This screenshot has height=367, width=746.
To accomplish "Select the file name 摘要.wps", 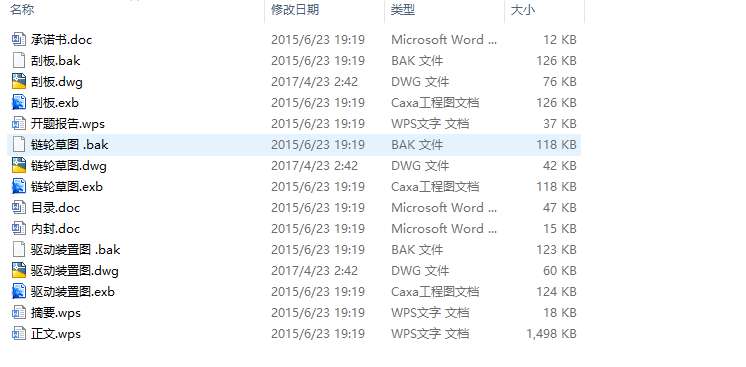I will pyautogui.click(x=56, y=312).
